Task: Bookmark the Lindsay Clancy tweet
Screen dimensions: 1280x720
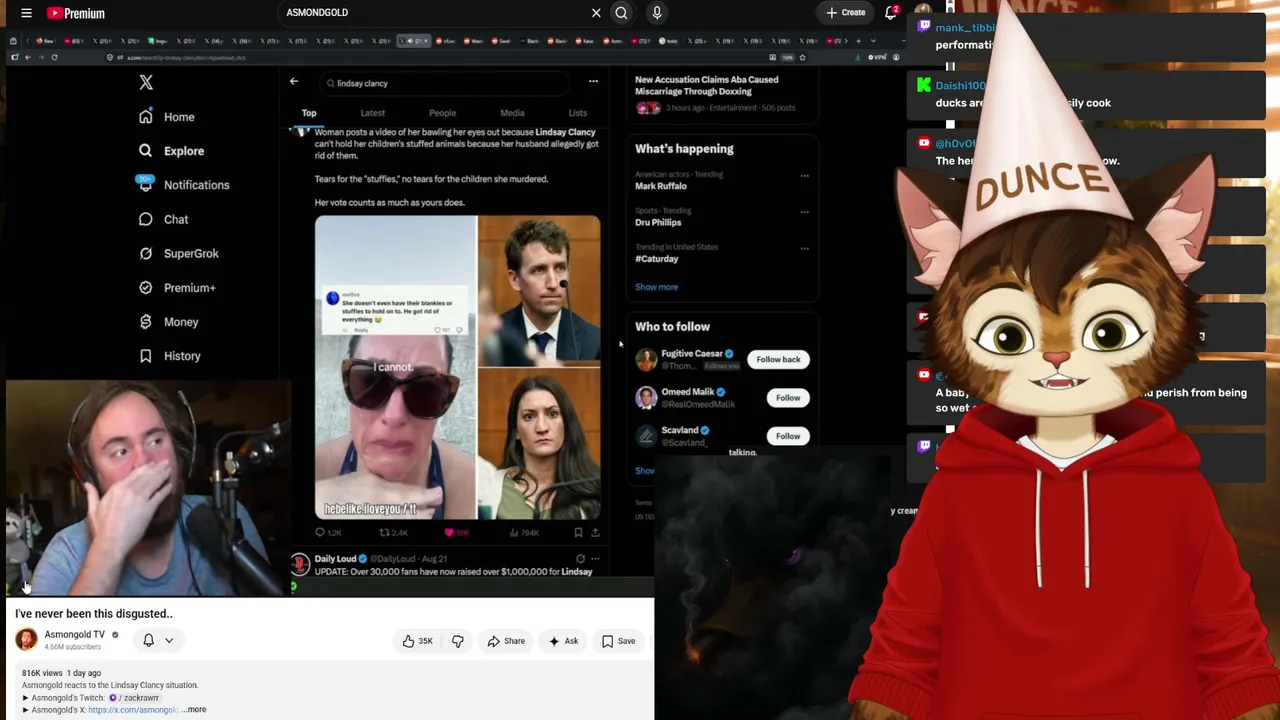Action: (578, 533)
